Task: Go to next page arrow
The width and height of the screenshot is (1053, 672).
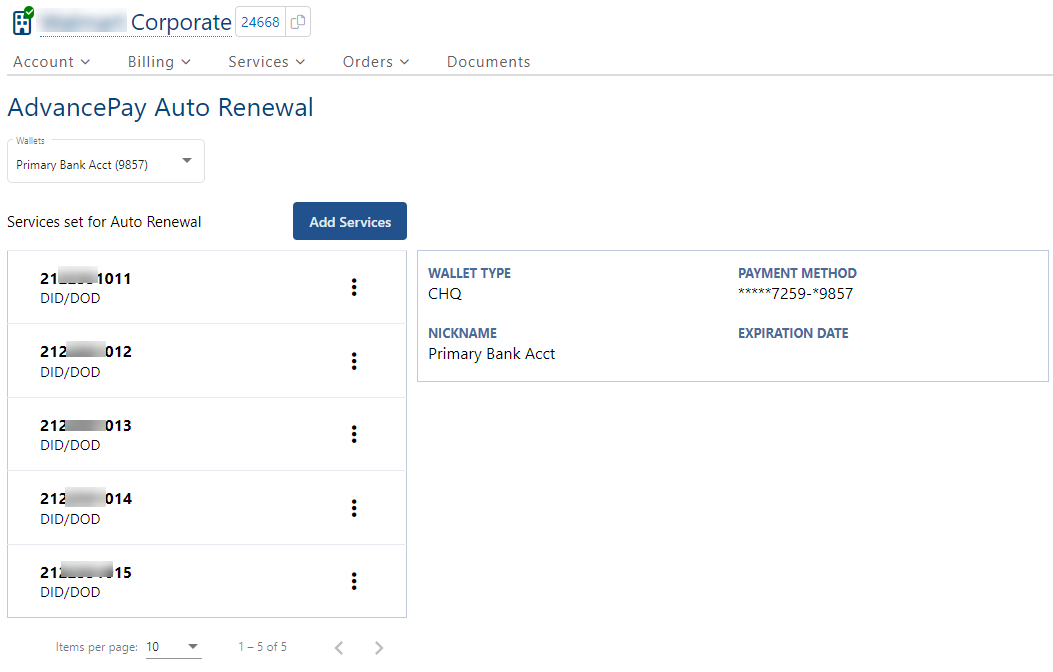Action: tap(379, 648)
